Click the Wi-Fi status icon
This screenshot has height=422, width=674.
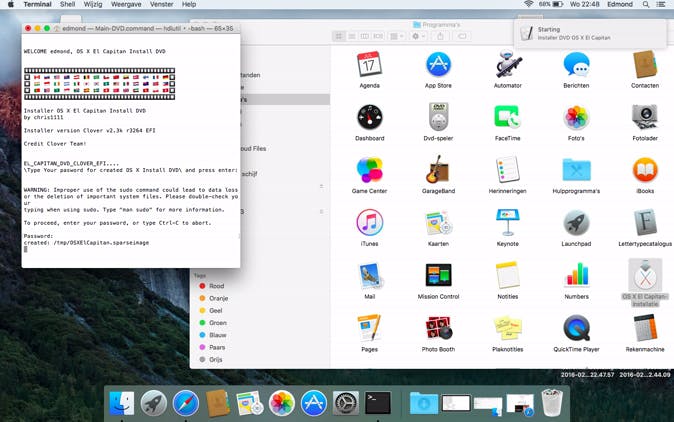[x=529, y=4]
